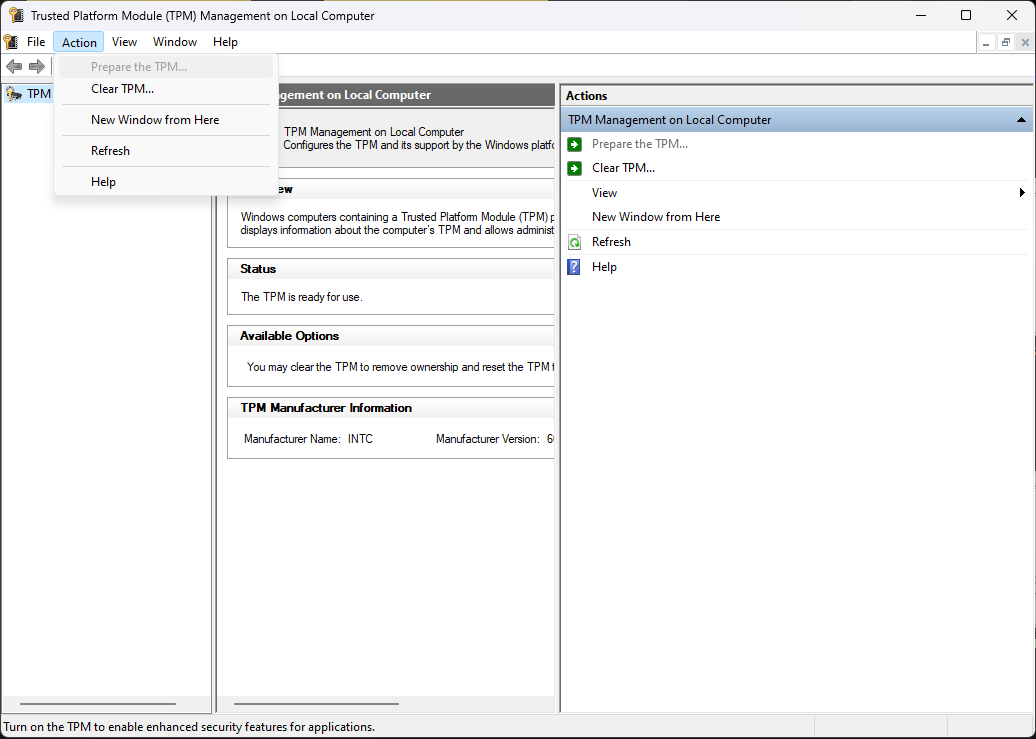Image resolution: width=1036 pixels, height=739 pixels.
Task: Click the blue Help question mark icon in Actions pane
Action: [574, 267]
